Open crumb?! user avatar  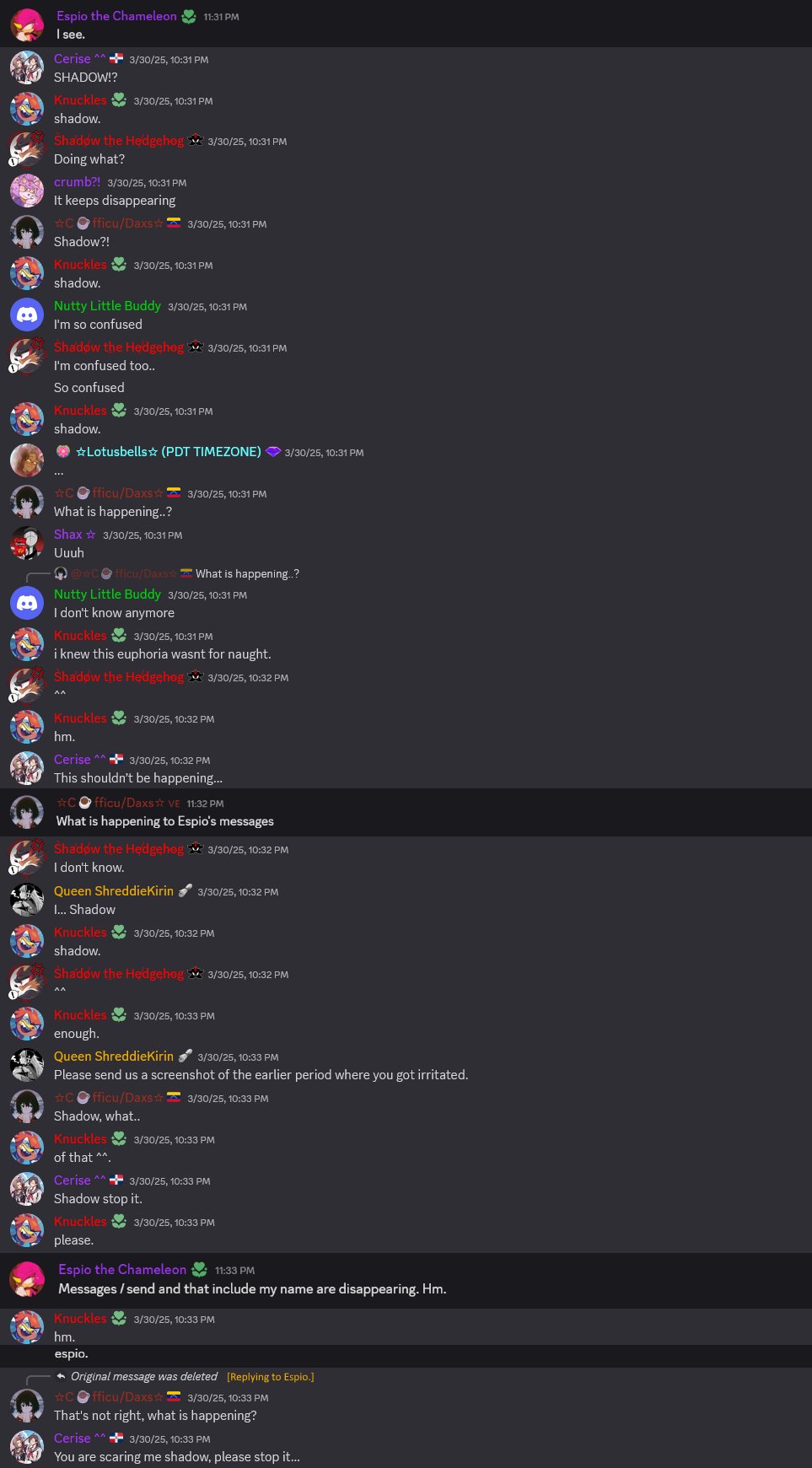coord(27,191)
